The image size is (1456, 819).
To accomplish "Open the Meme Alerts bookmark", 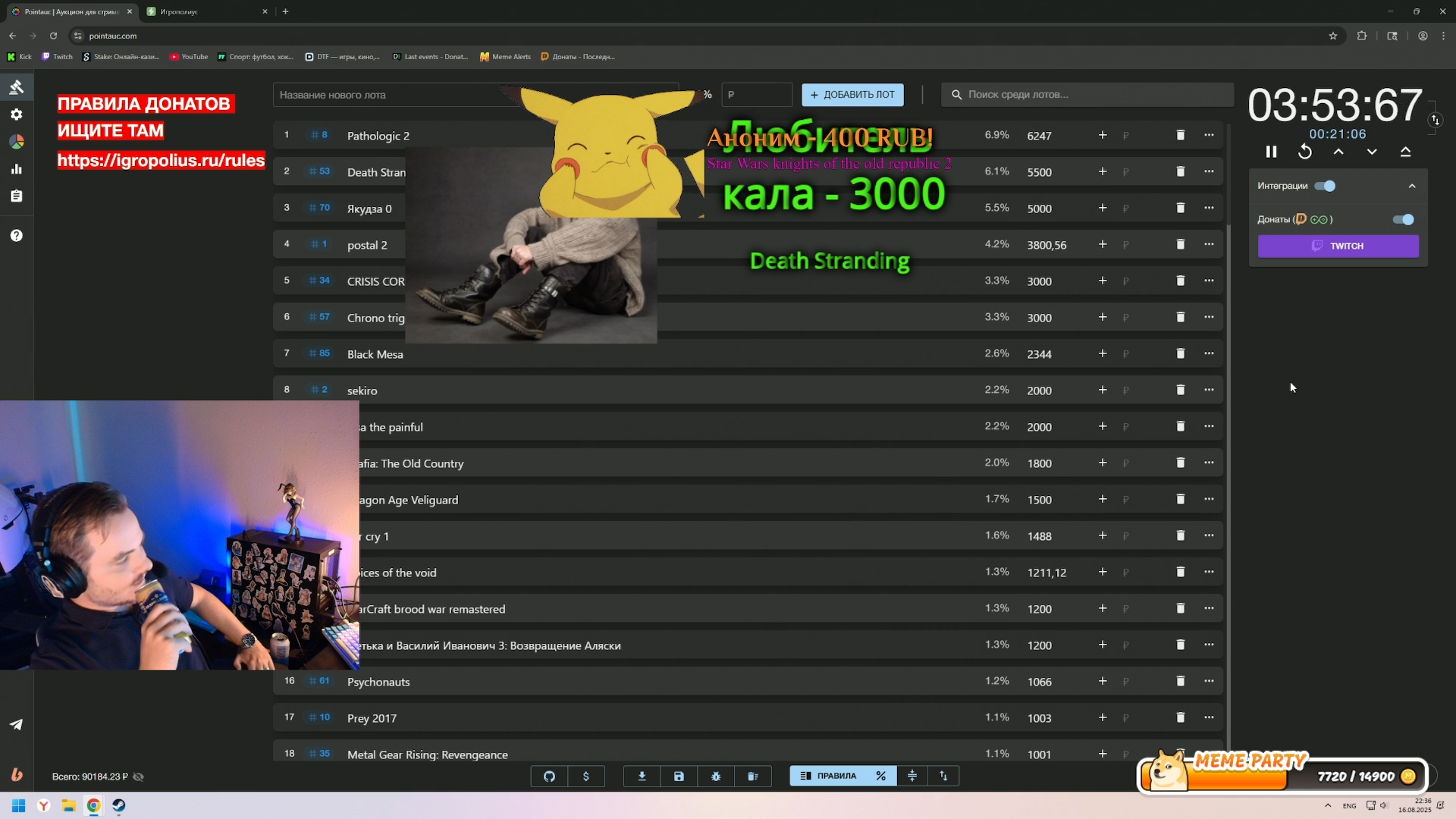I will click(x=506, y=57).
